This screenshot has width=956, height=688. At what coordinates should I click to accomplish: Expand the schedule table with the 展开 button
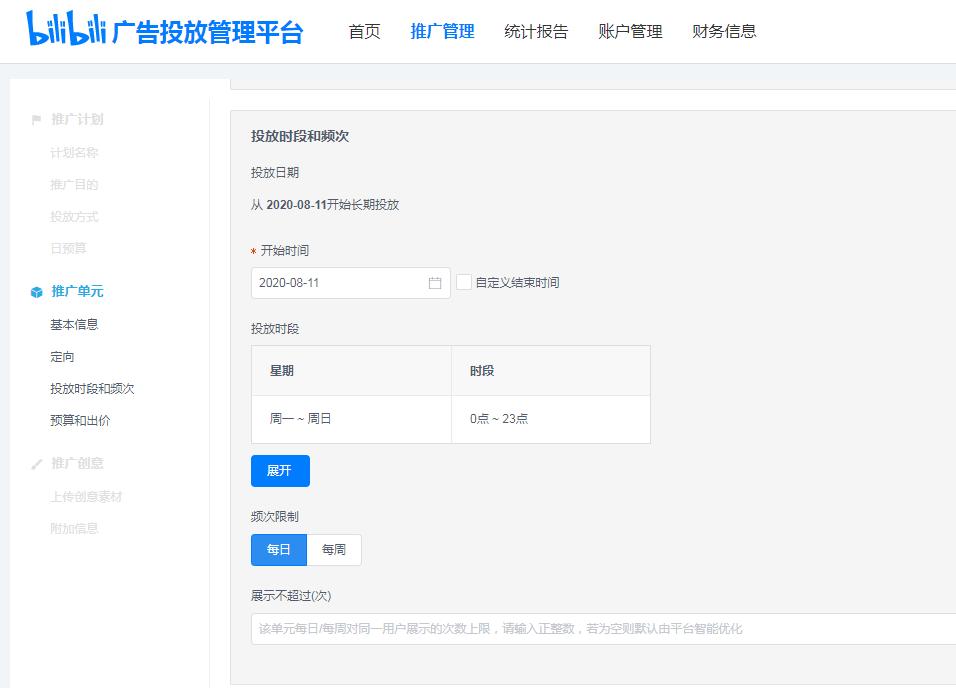[x=280, y=470]
